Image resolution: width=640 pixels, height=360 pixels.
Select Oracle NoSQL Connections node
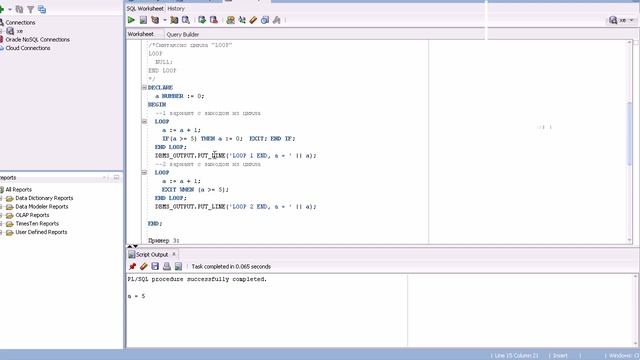pos(38,40)
